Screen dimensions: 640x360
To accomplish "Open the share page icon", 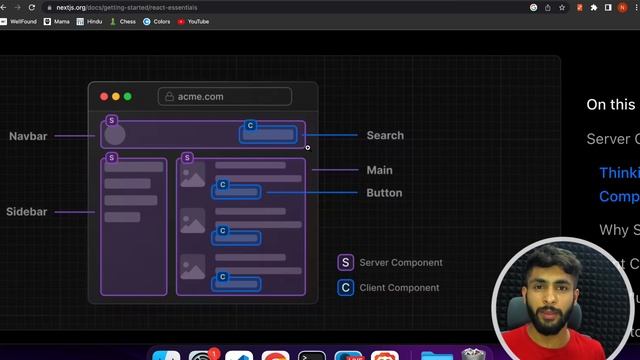I will tap(548, 8).
